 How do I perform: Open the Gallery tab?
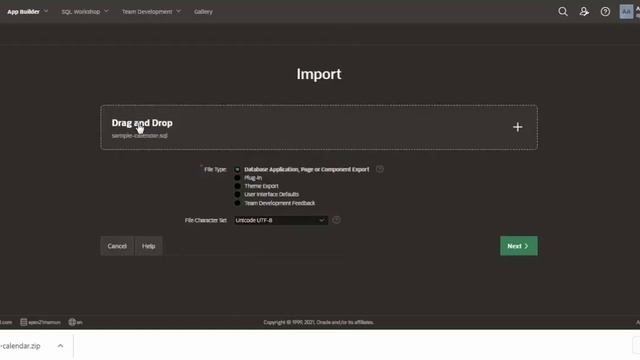pyautogui.click(x=203, y=12)
